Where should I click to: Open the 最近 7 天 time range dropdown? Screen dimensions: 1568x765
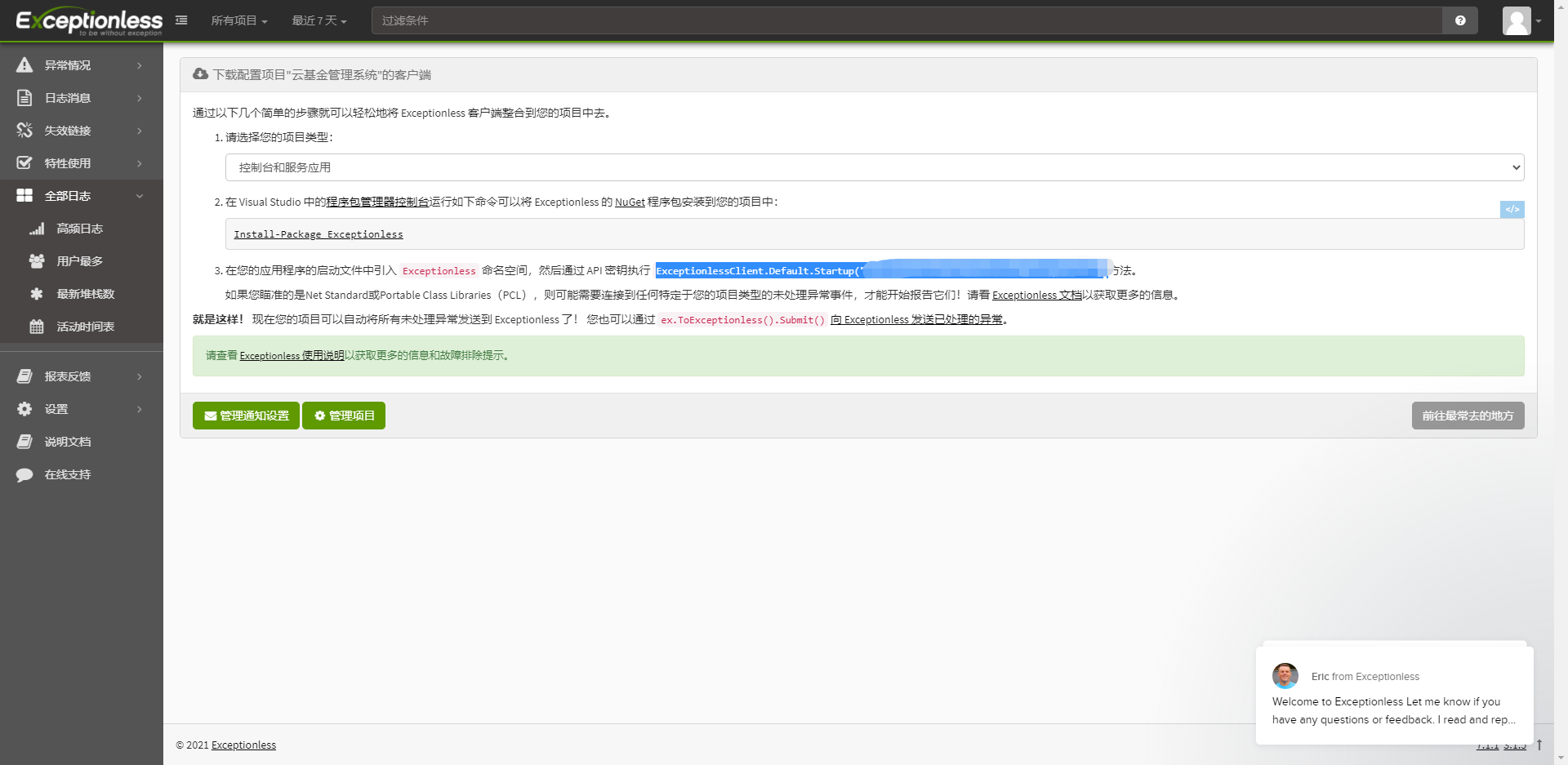[x=319, y=20]
